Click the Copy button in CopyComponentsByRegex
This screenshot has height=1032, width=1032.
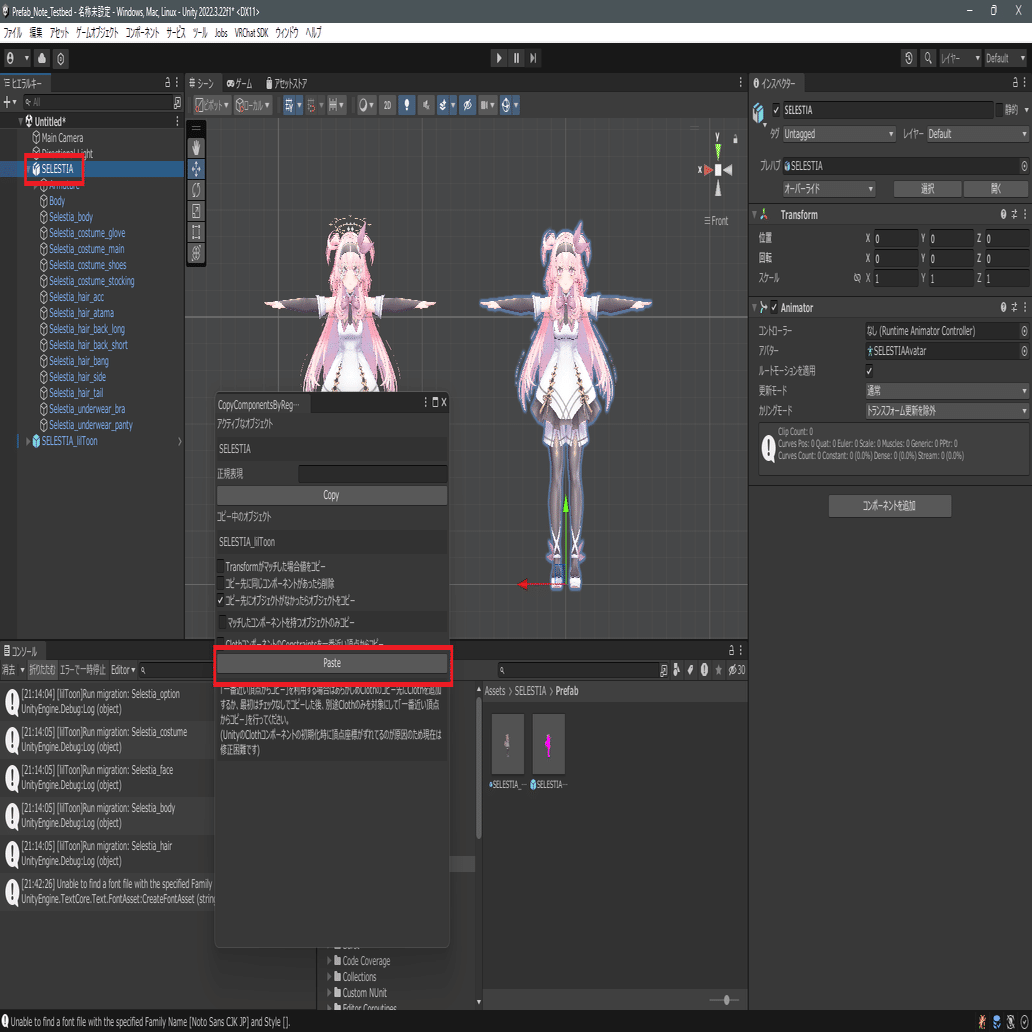[332, 495]
